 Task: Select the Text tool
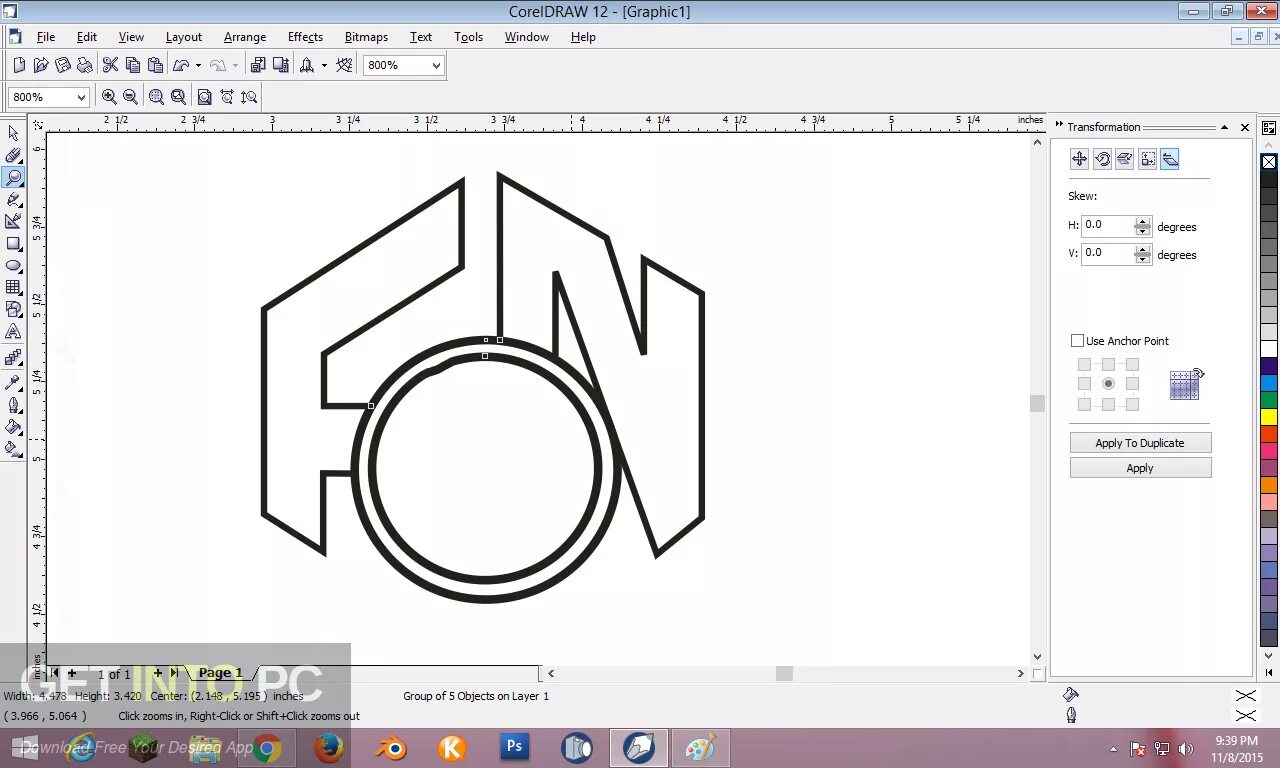13,332
